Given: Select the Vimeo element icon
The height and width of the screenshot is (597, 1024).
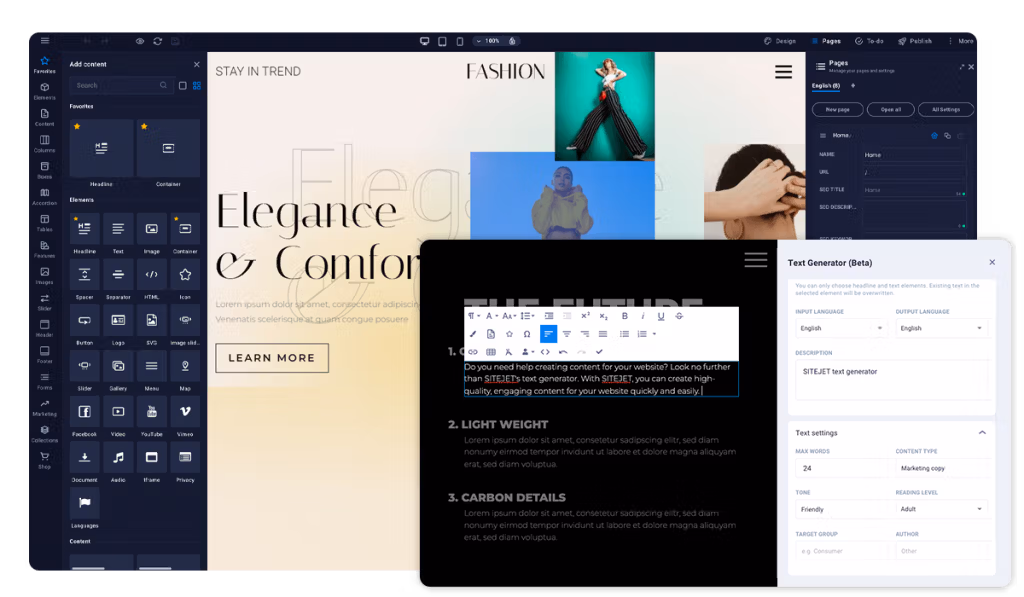Looking at the screenshot, I should coord(184,411).
